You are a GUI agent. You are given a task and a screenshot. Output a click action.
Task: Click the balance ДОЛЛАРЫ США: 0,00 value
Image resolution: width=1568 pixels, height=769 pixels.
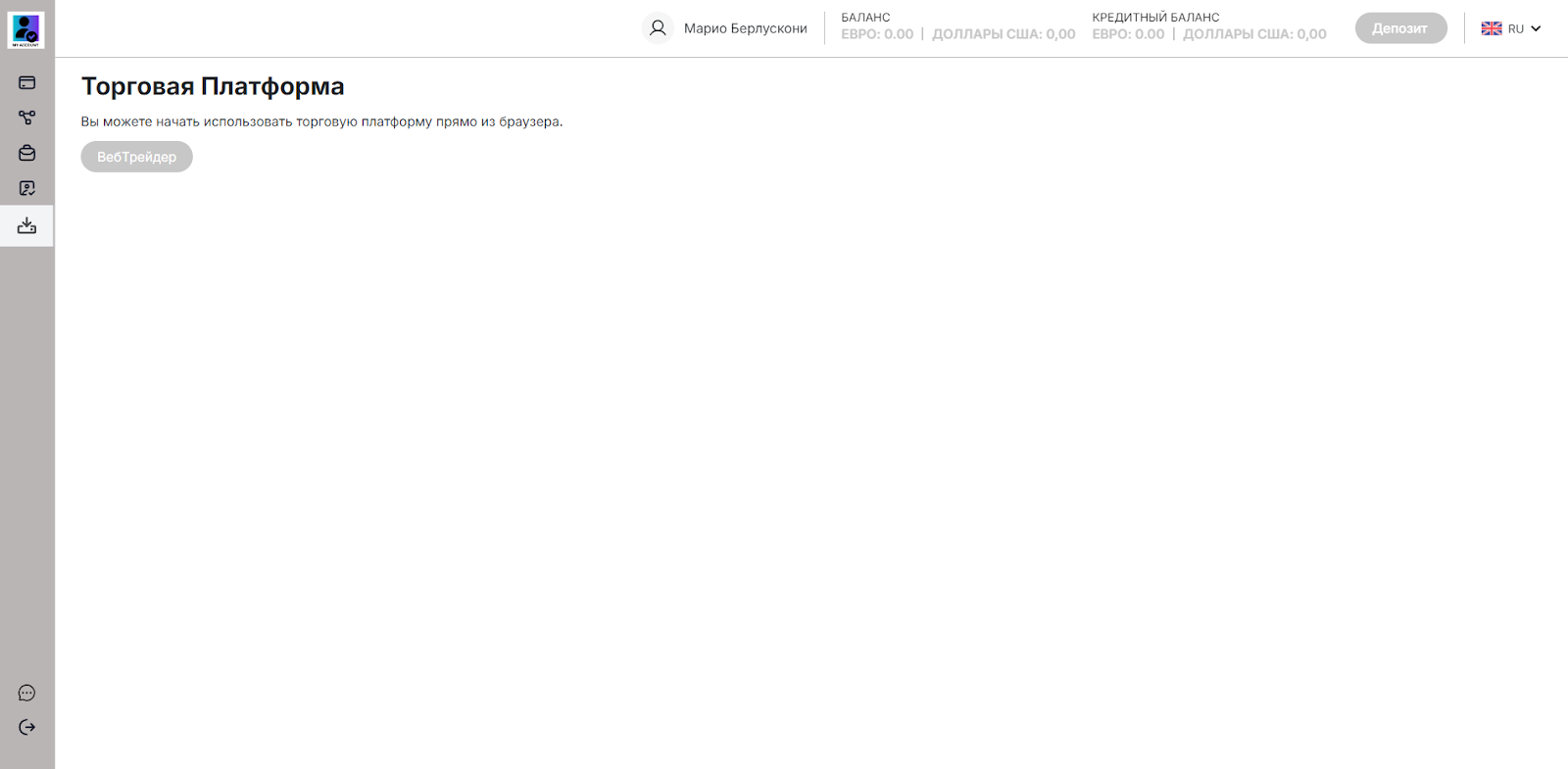[x=1004, y=34]
